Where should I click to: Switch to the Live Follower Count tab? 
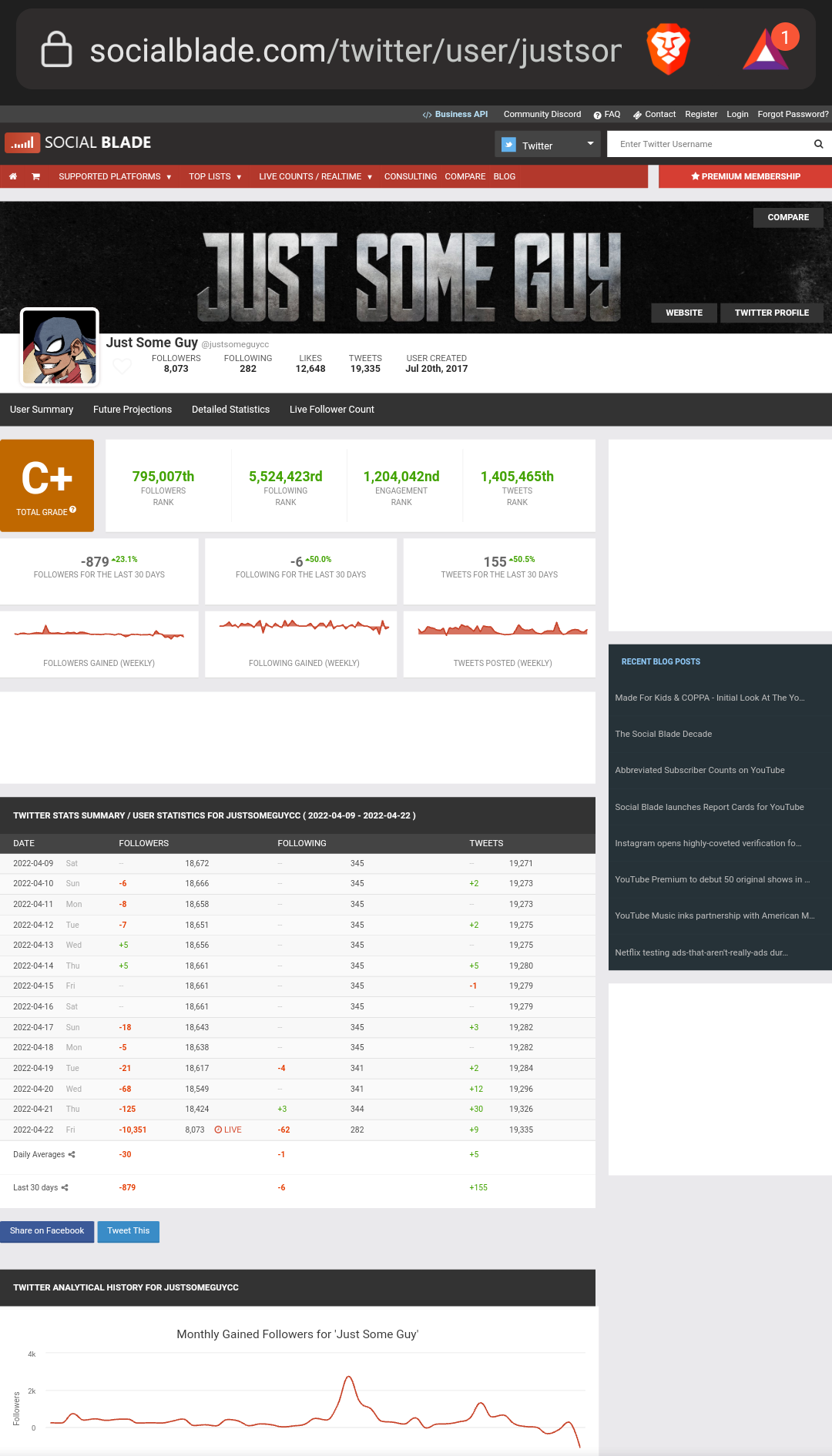click(332, 410)
